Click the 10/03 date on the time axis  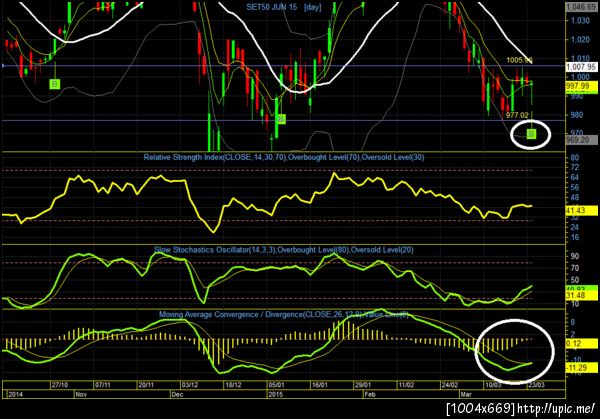click(493, 385)
